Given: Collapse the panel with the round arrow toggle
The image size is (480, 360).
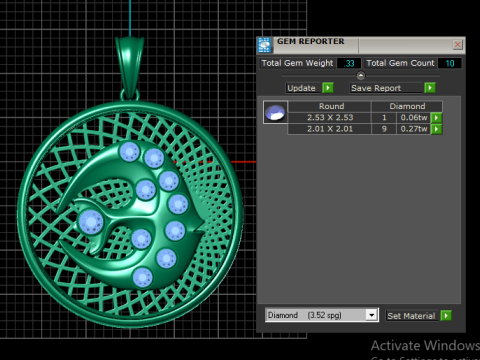Looking at the screenshot, I should [361, 76].
